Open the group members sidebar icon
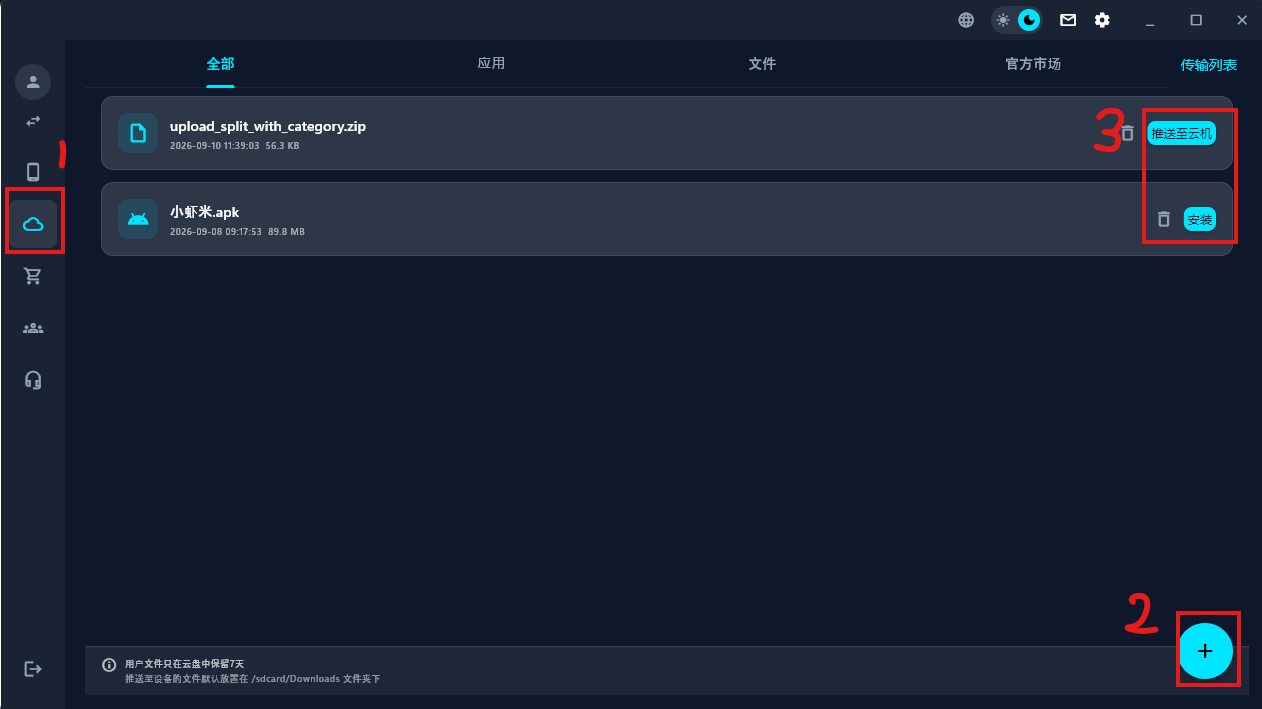 click(x=33, y=328)
